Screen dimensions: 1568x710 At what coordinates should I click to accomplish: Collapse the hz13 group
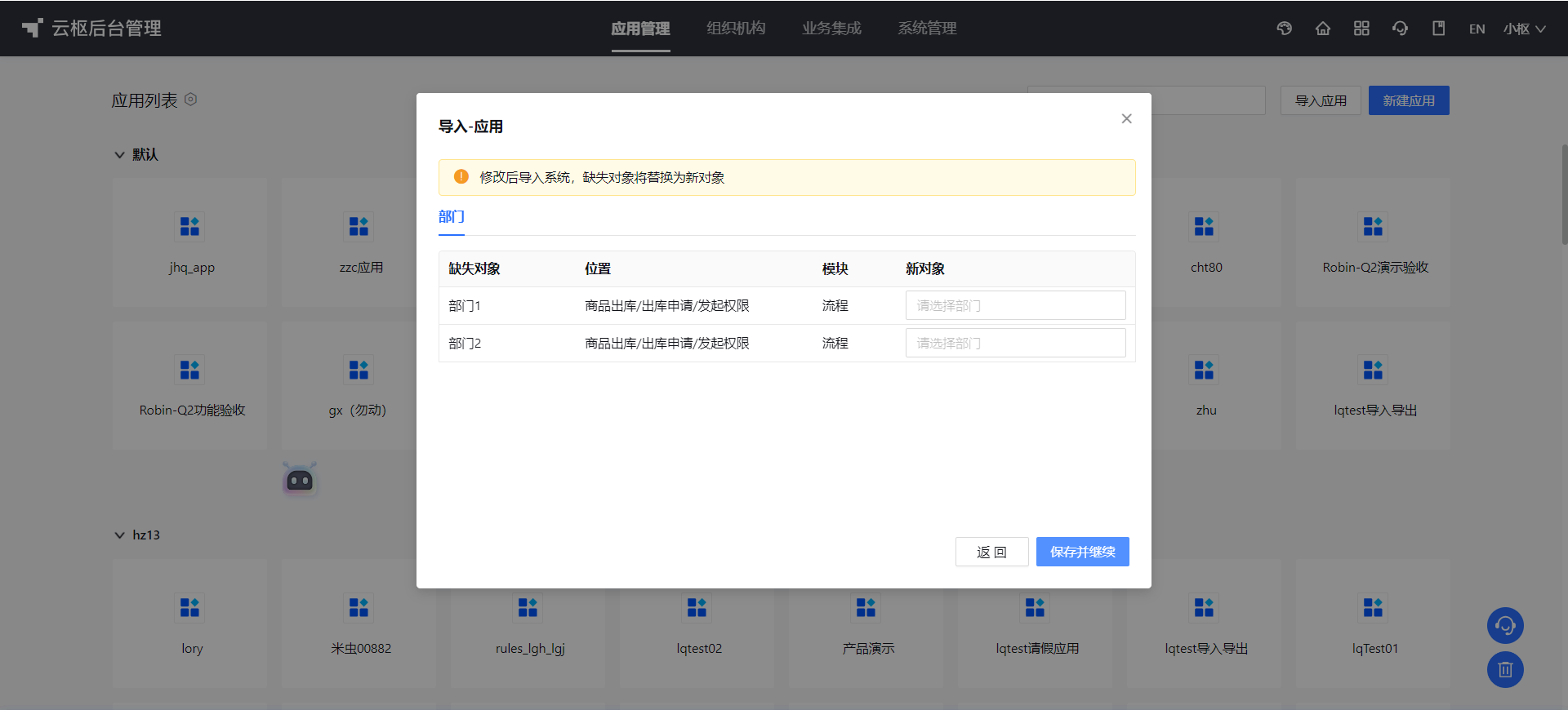pyautogui.click(x=119, y=535)
